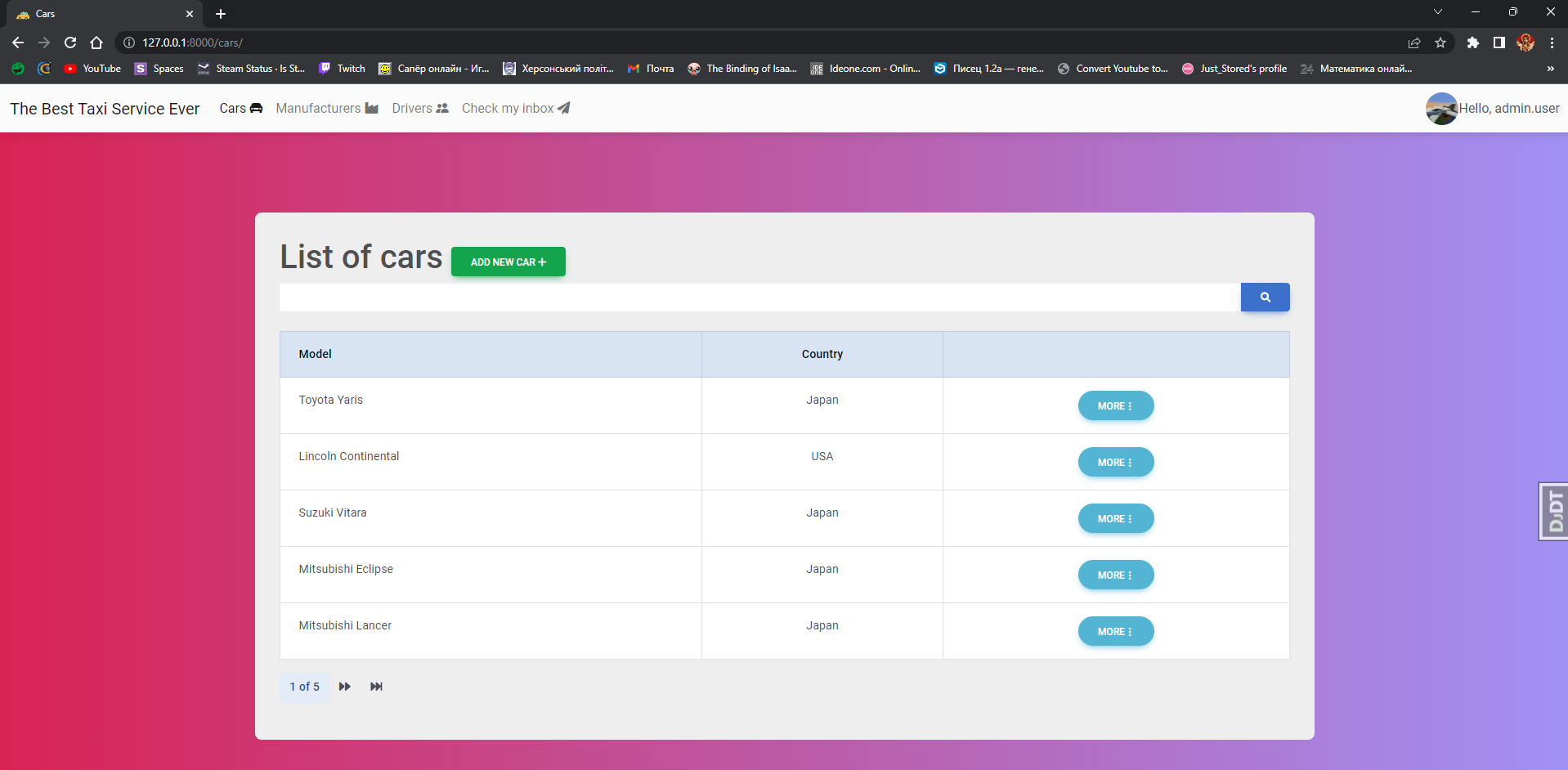
Task: Select the car icon next to Cars
Action: click(x=256, y=108)
